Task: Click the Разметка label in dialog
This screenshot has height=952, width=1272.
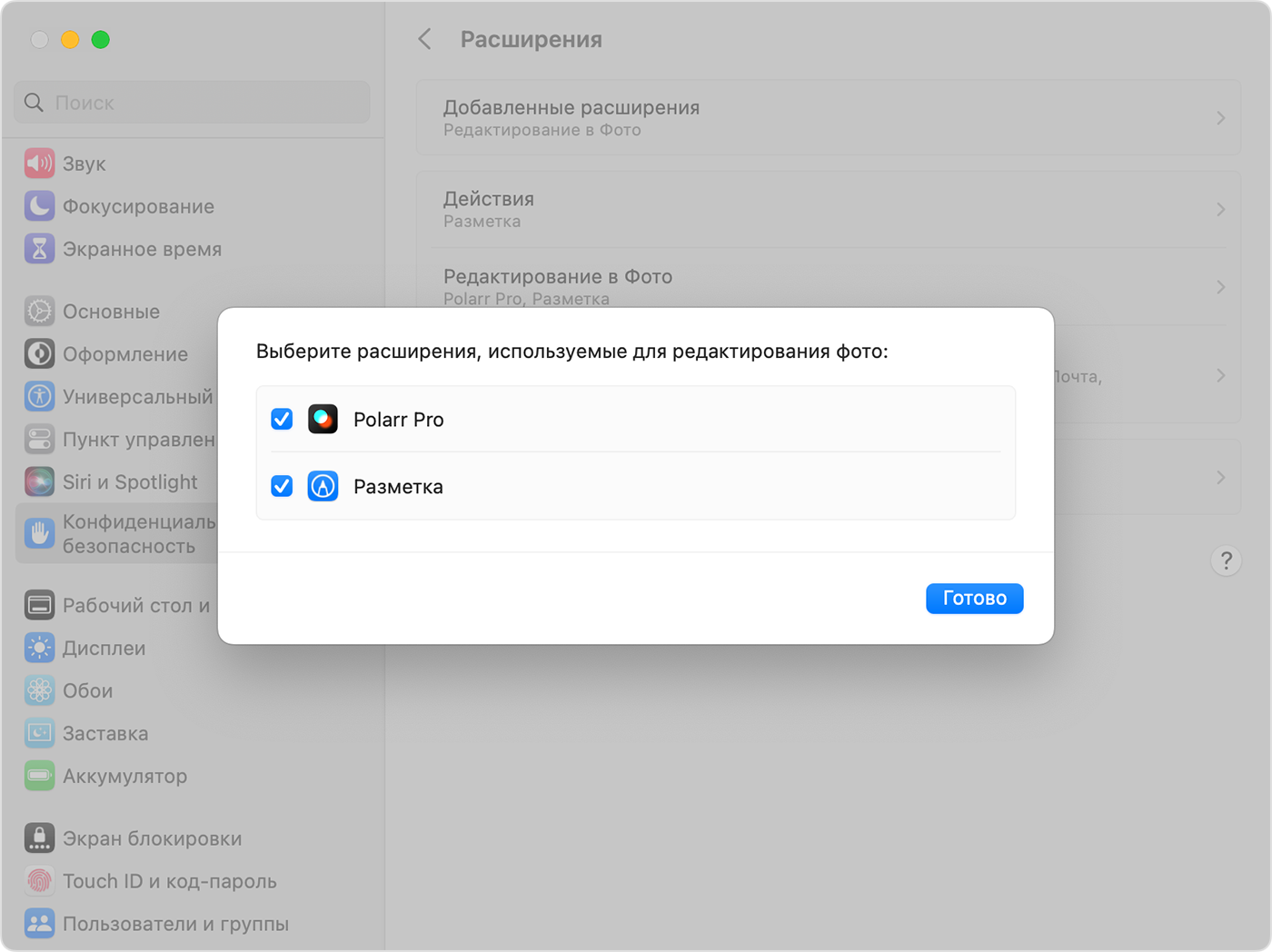Action: tap(398, 487)
